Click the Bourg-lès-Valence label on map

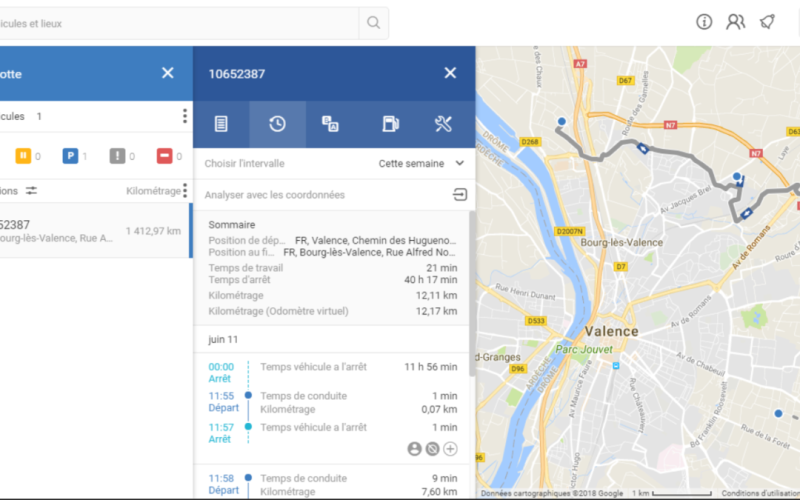pyautogui.click(x=621, y=242)
